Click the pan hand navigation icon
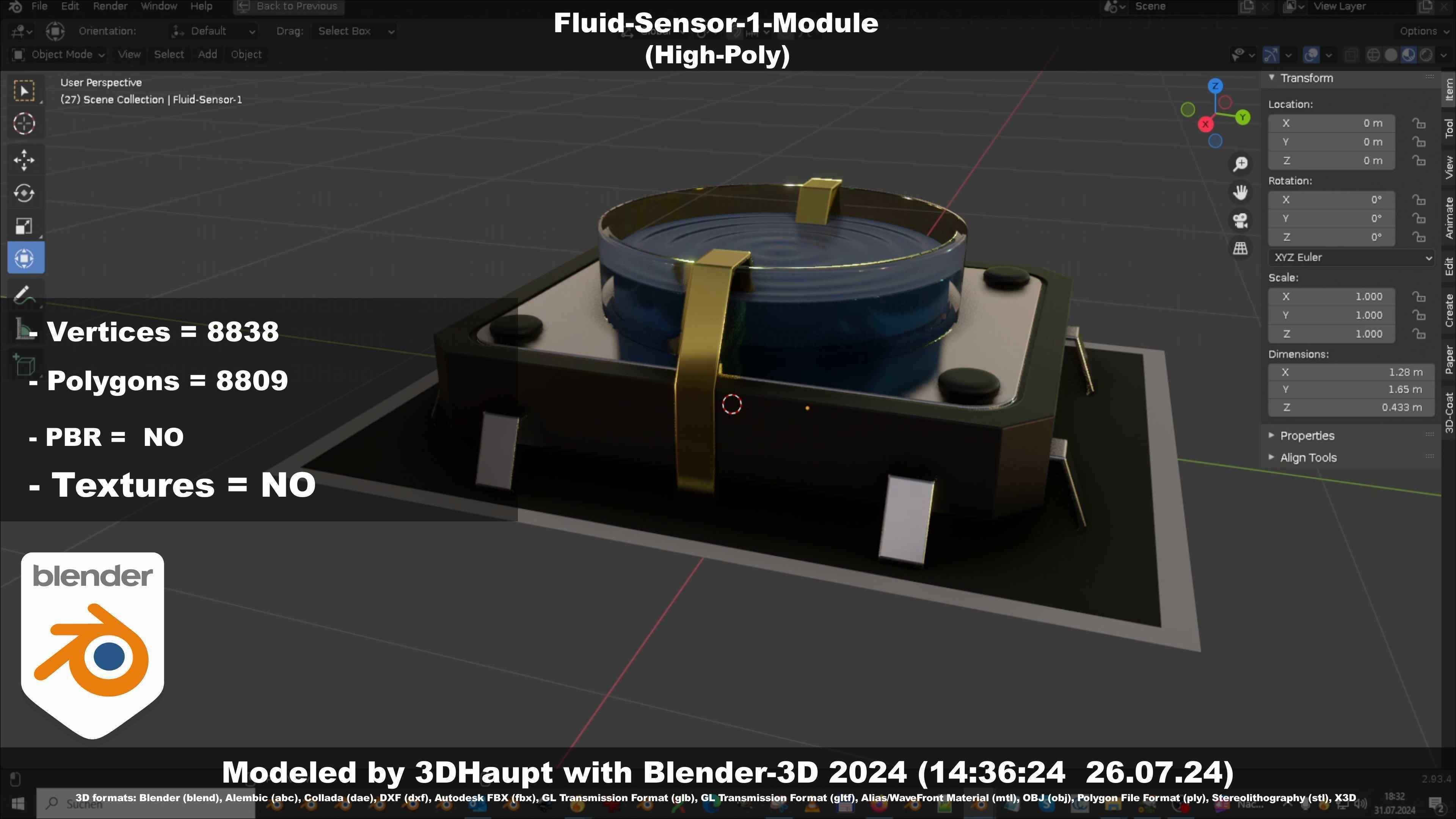Viewport: 1456px width, 819px height. 1240,193
